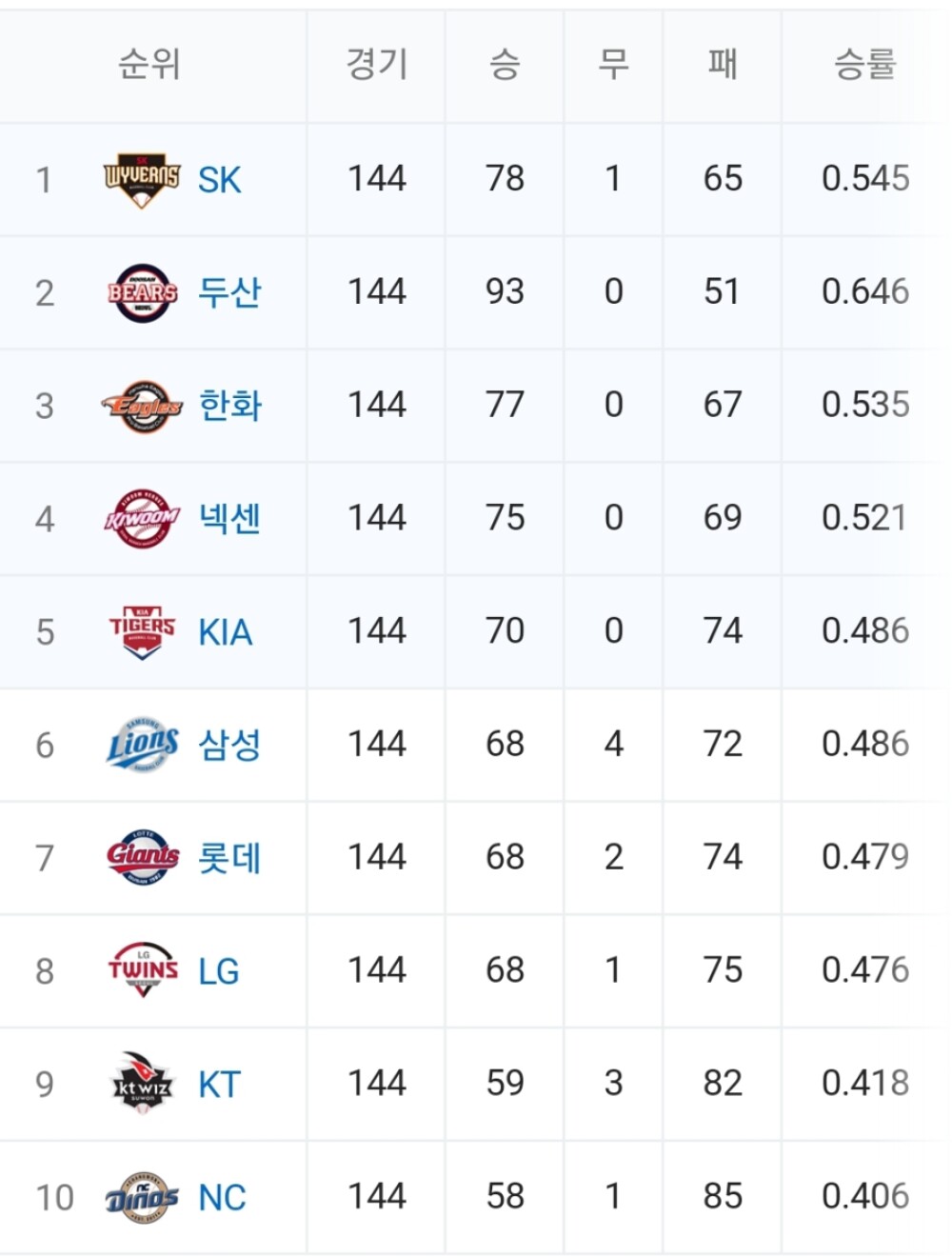This screenshot has width=952, height=1257.
Task: Open the SK team name link
Action: pos(219,180)
